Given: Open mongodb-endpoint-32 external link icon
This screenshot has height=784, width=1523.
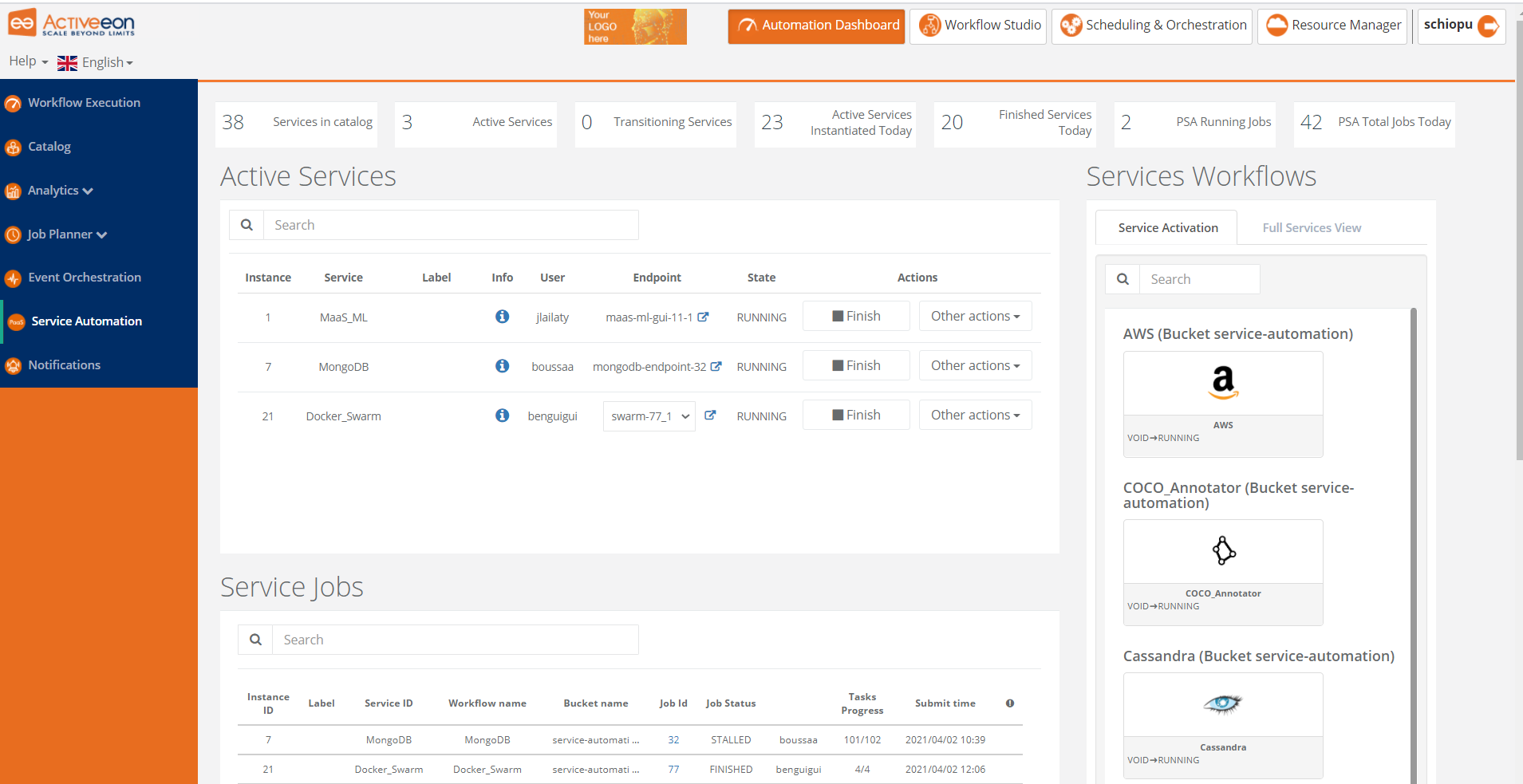Looking at the screenshot, I should 716,366.
